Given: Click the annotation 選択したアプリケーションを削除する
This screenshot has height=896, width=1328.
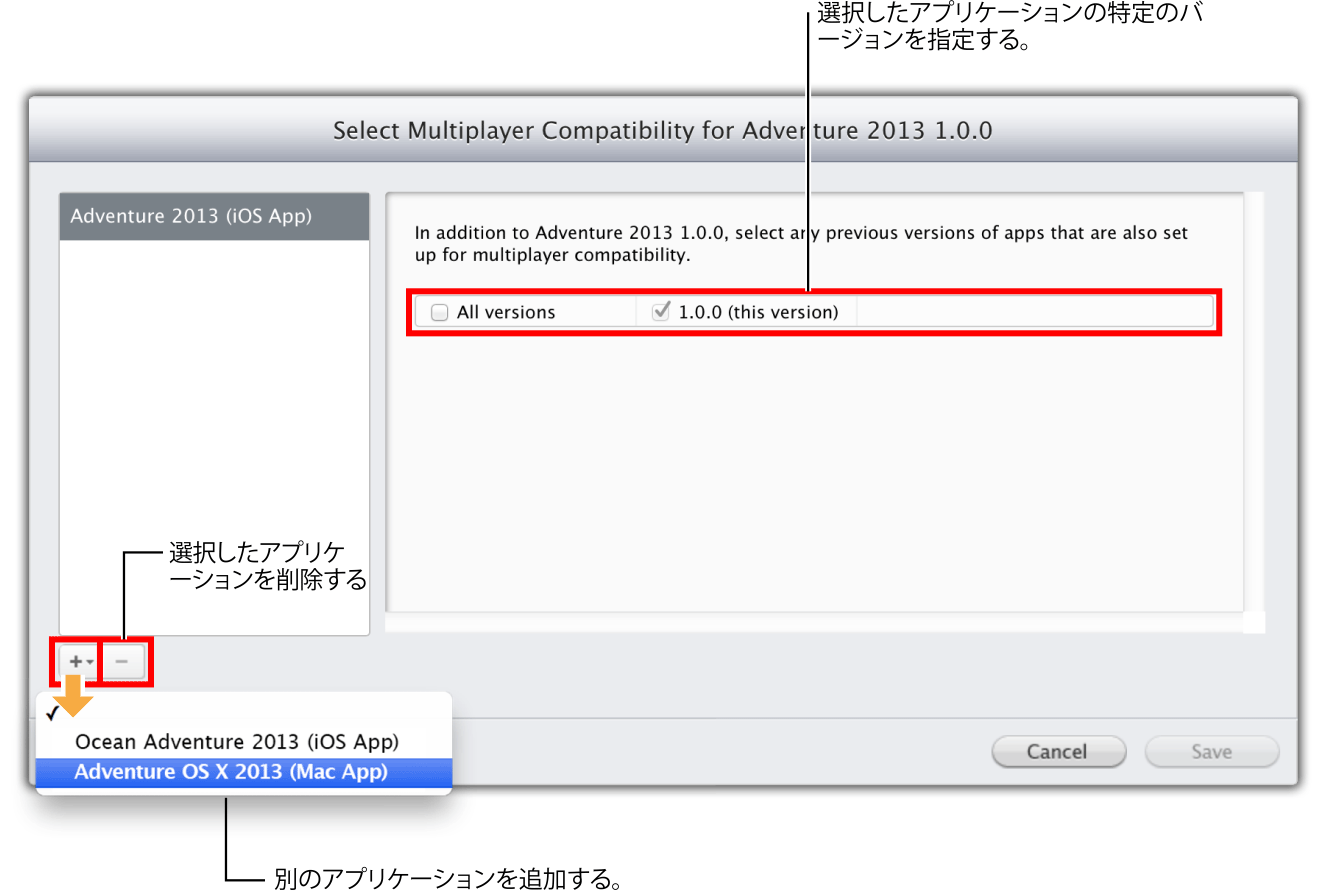Looking at the screenshot, I should [x=268, y=566].
